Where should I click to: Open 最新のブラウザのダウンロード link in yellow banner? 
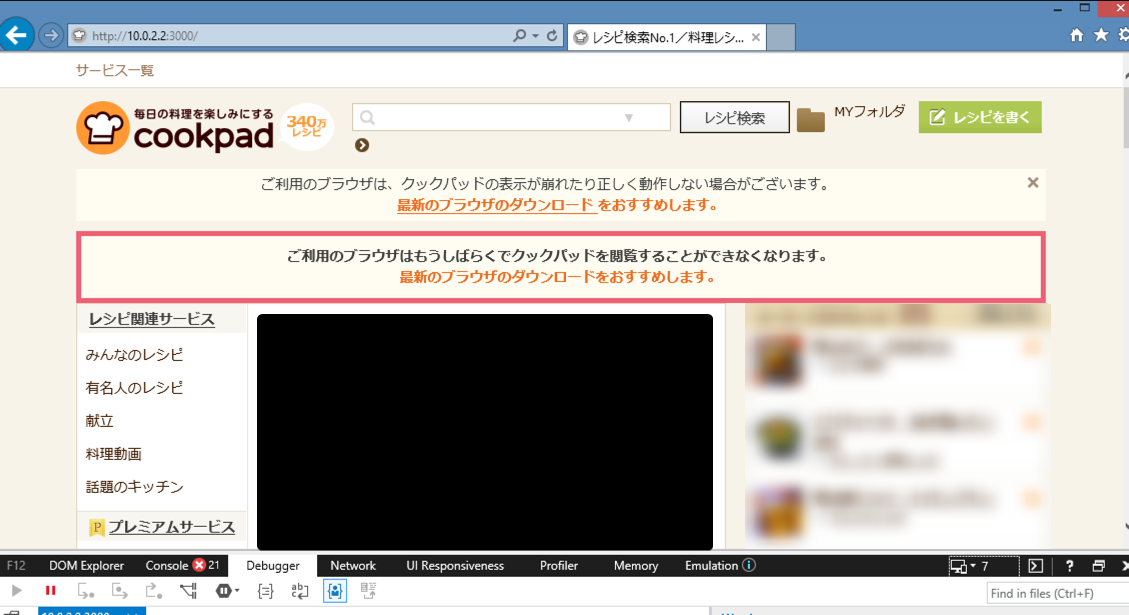click(495, 205)
